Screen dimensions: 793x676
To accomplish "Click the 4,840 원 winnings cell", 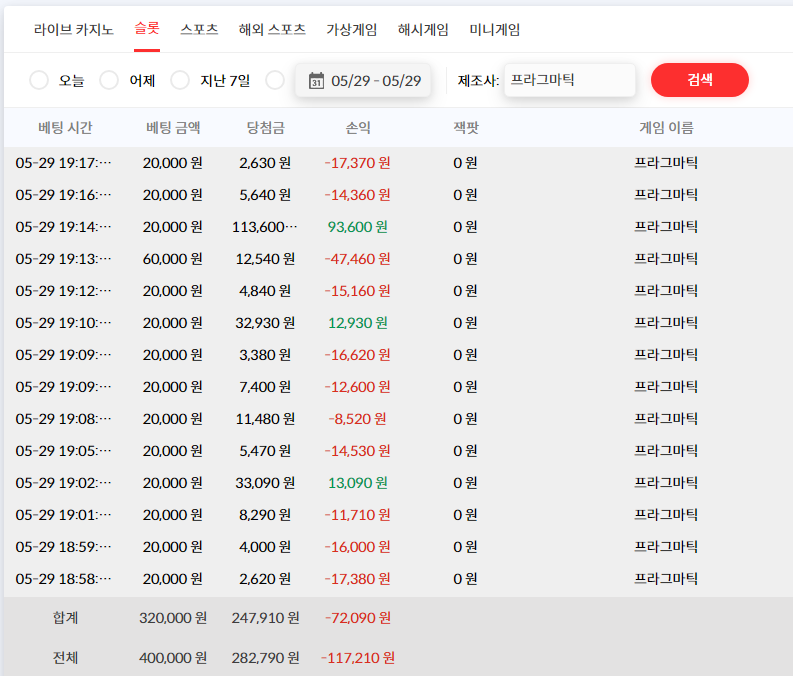I will [x=265, y=291].
